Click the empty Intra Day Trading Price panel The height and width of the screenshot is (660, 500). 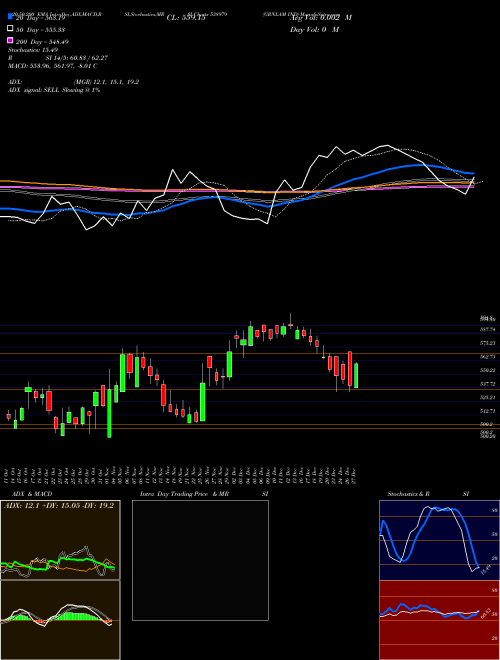click(x=200, y=560)
